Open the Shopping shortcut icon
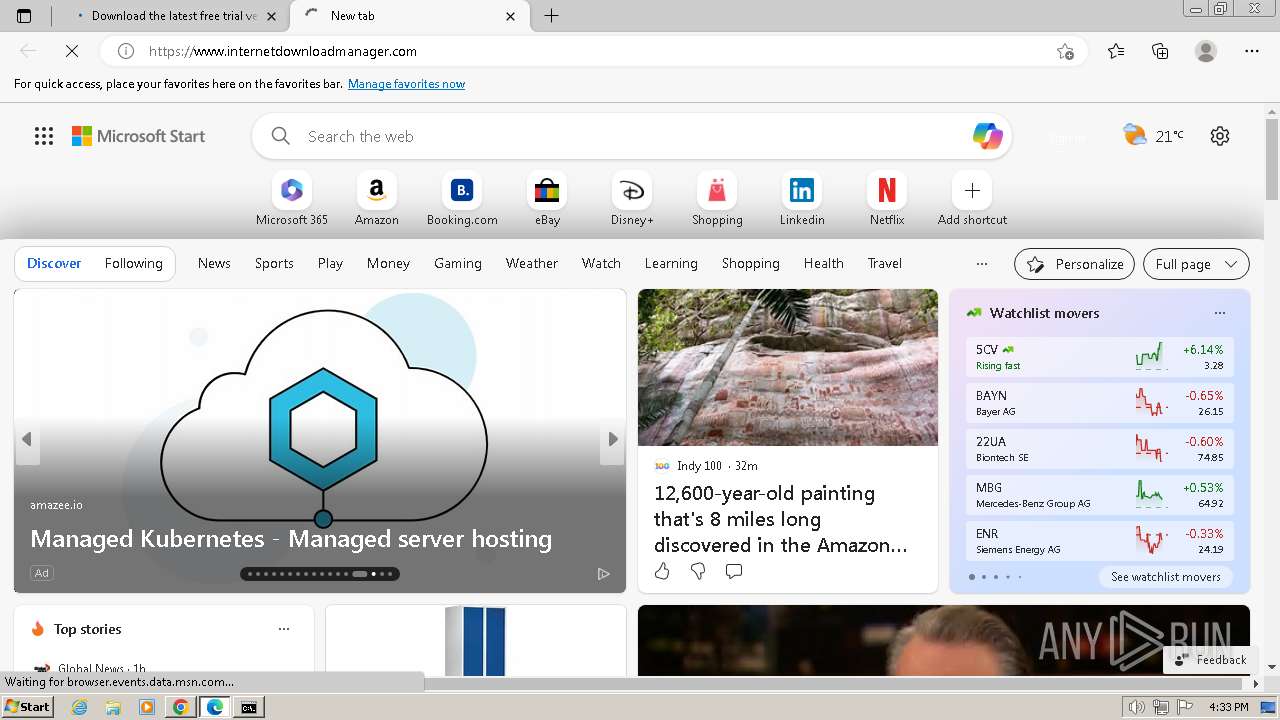This screenshot has width=1280, height=720. tap(717, 190)
